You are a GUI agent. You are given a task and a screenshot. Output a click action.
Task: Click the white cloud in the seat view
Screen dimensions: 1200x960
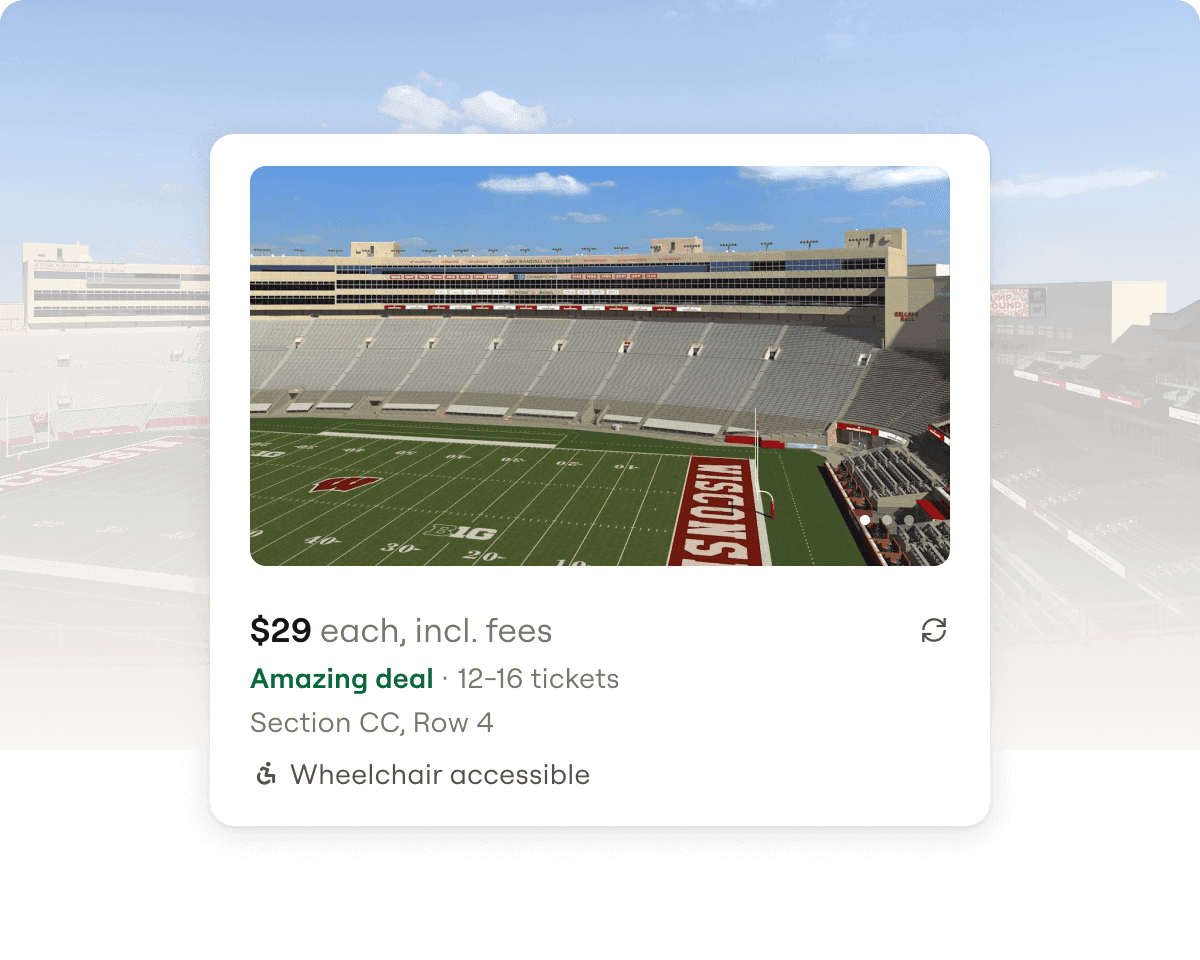(534, 183)
